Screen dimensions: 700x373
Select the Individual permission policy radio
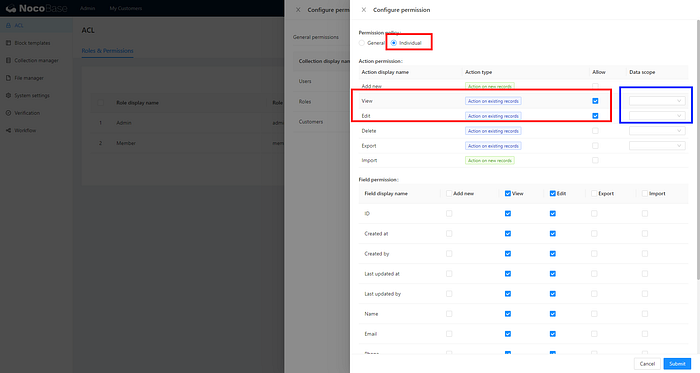[x=394, y=43]
